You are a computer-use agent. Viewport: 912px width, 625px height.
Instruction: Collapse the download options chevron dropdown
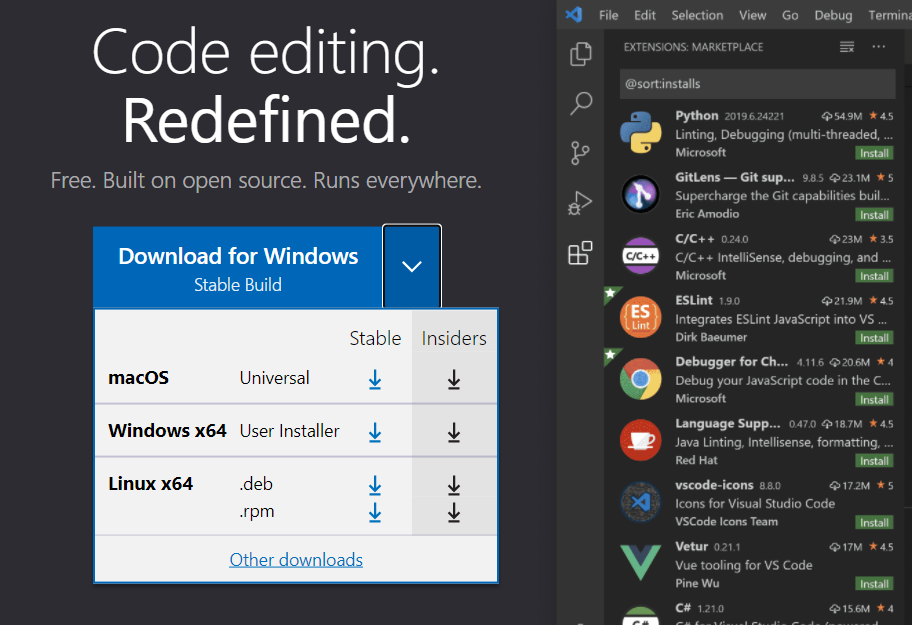(412, 266)
